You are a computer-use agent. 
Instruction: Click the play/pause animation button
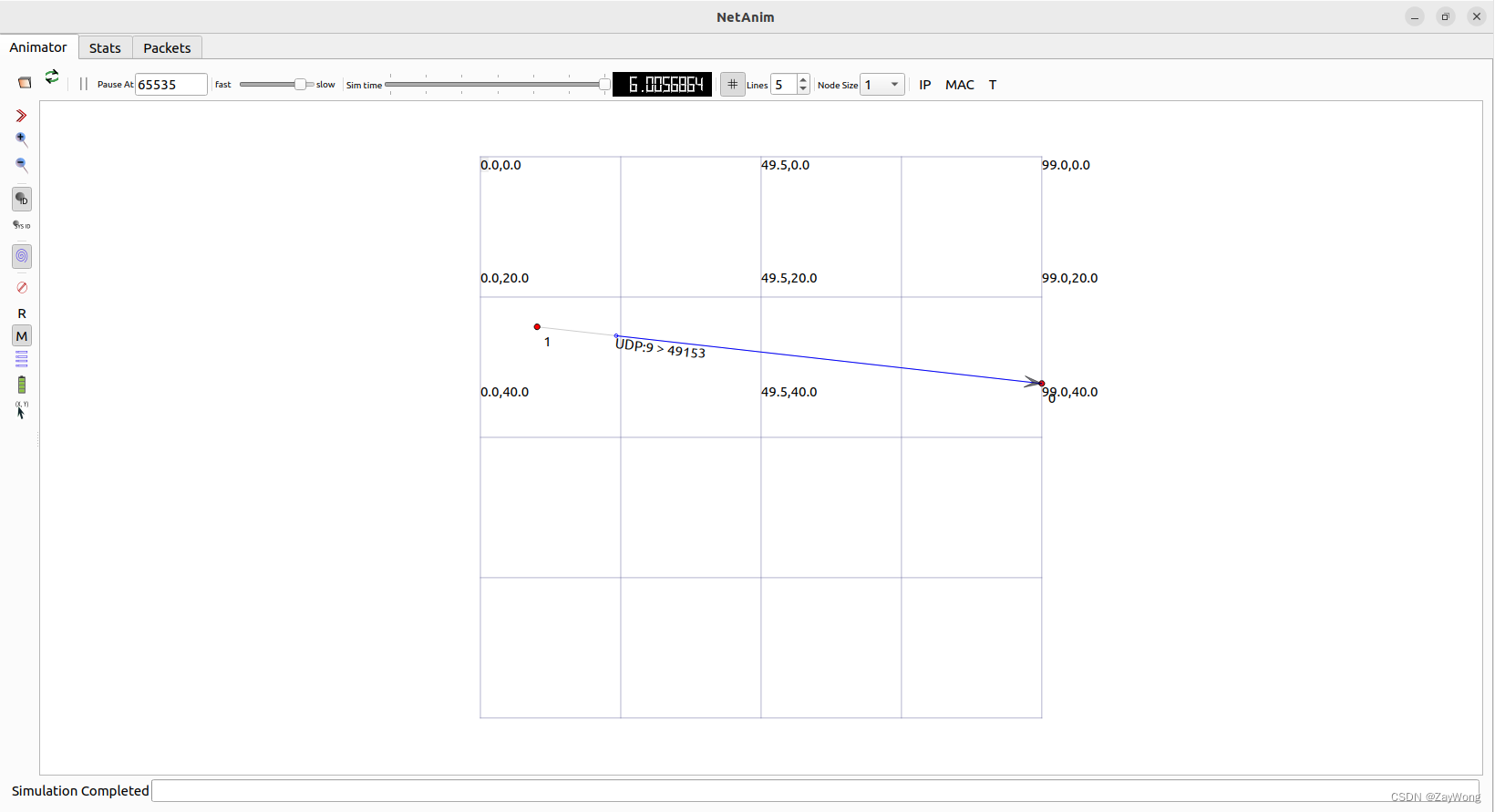pos(84,84)
